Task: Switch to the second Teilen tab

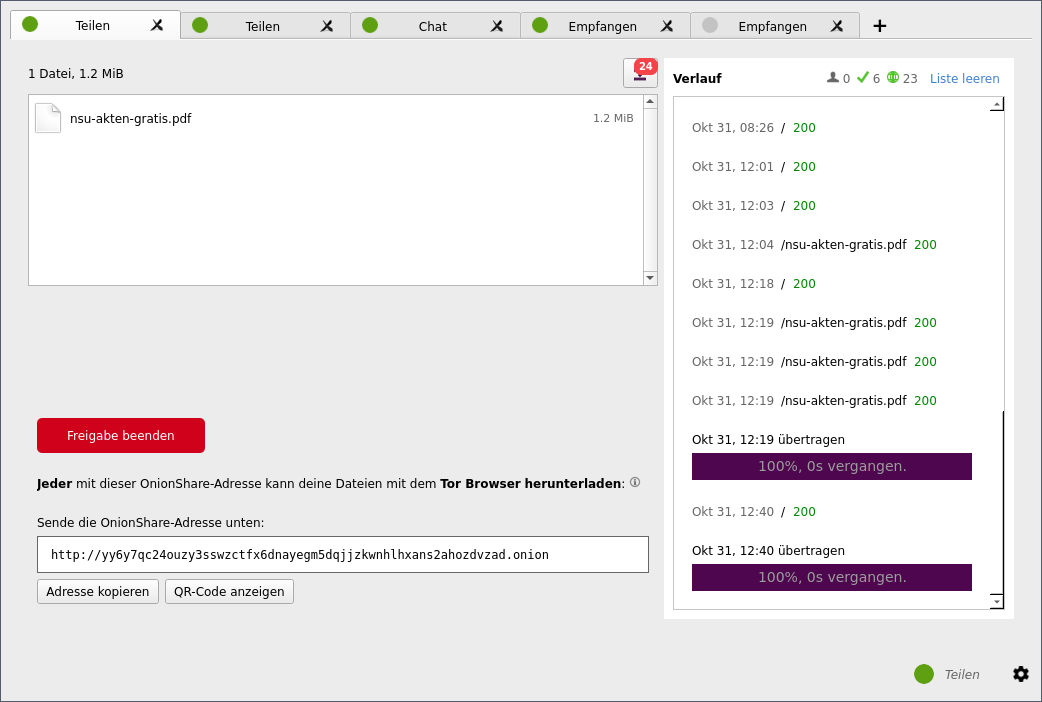Action: (262, 26)
